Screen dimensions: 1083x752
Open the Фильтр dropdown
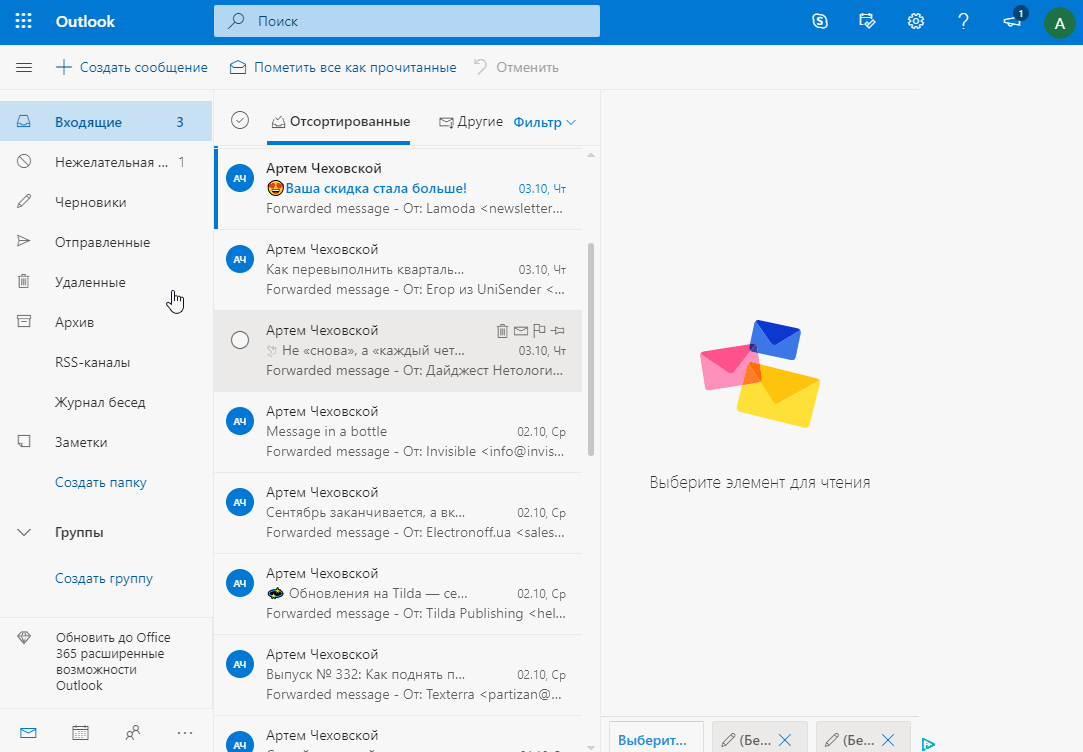point(544,122)
